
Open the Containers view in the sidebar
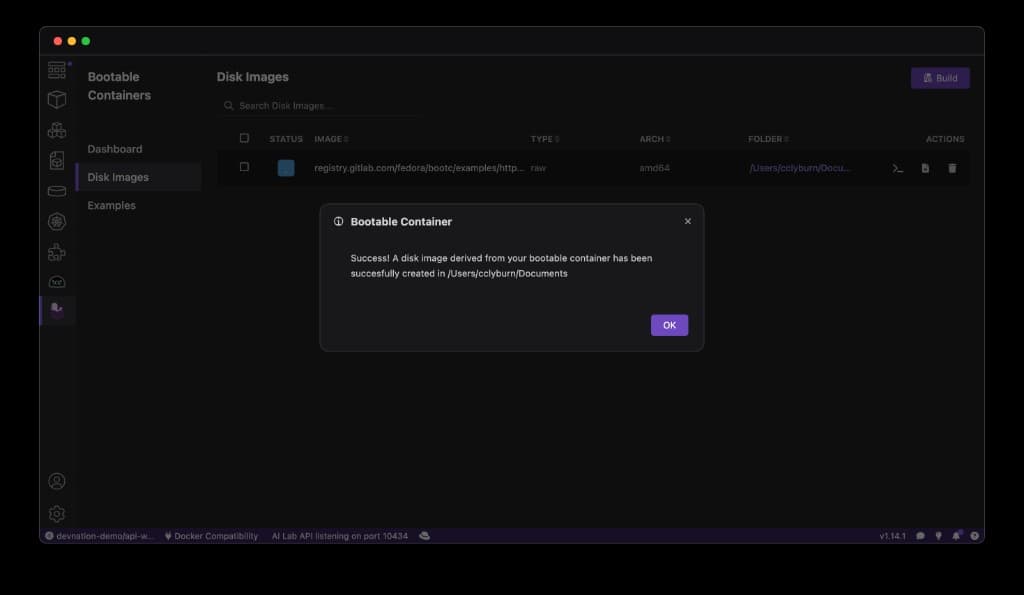point(57,99)
